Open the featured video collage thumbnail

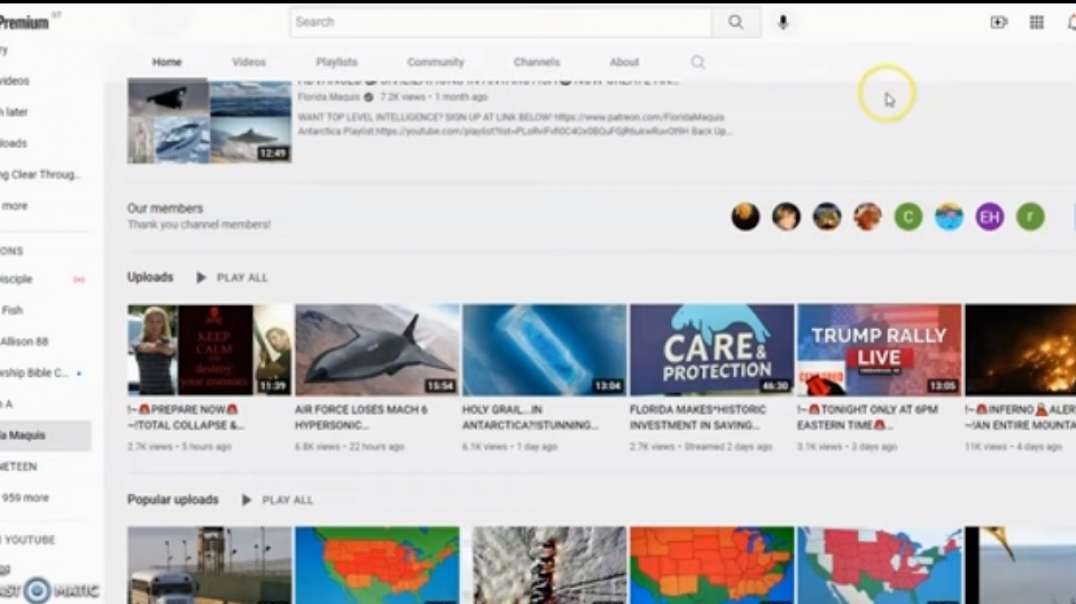[x=209, y=121]
